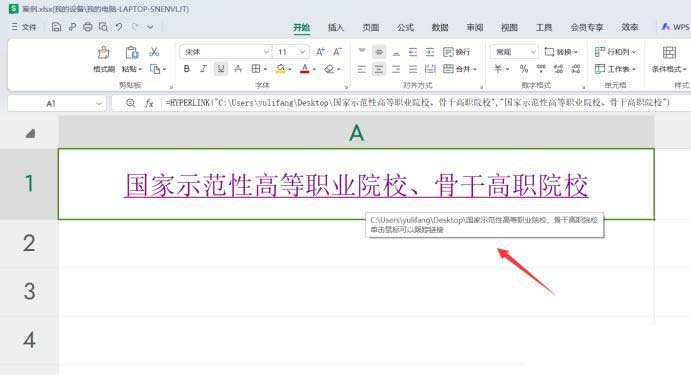The height and width of the screenshot is (375, 691).
Task: Apply thousands separator style
Action: tap(541, 69)
